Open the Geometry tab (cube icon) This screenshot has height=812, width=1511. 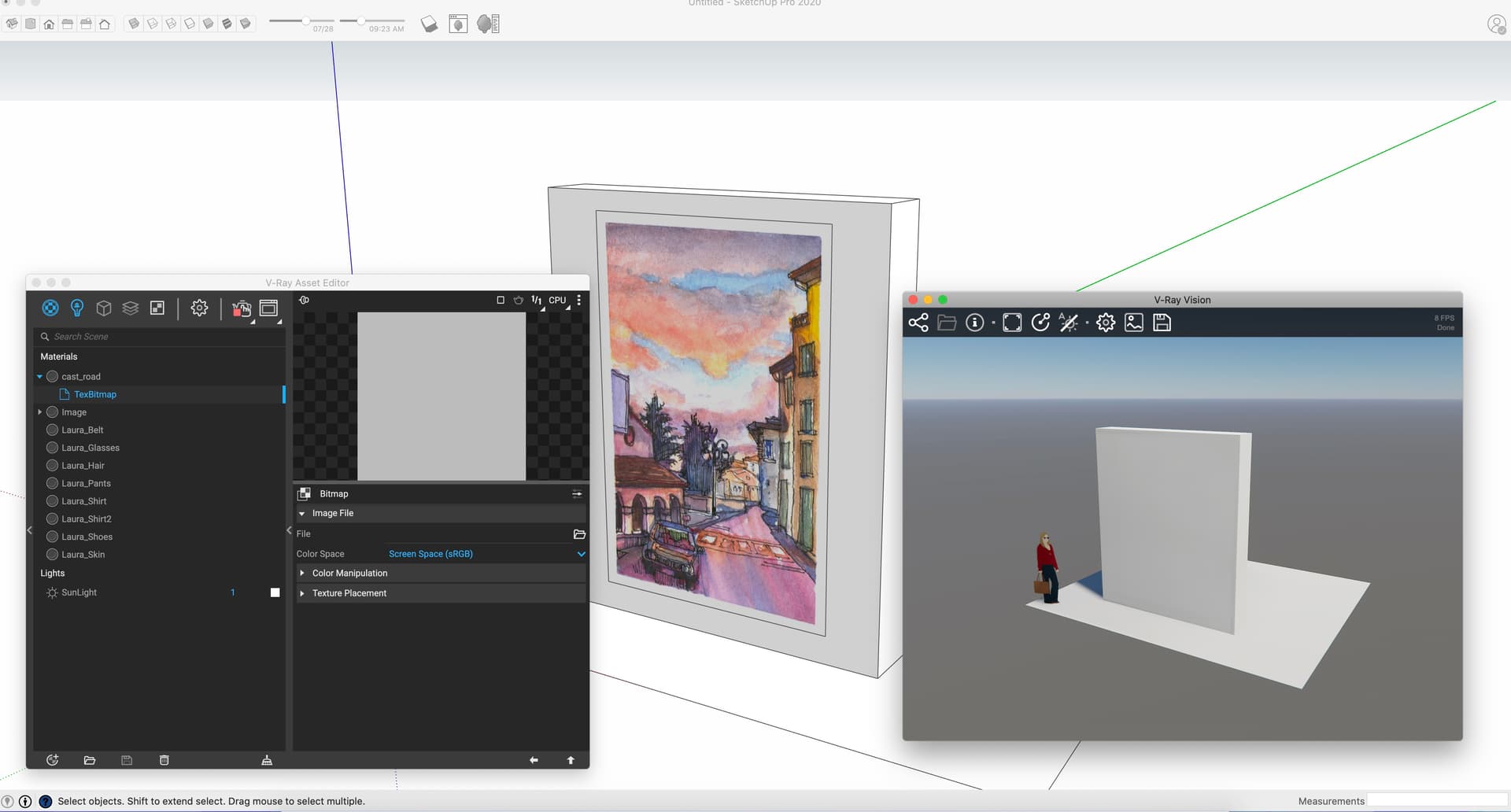click(x=104, y=308)
